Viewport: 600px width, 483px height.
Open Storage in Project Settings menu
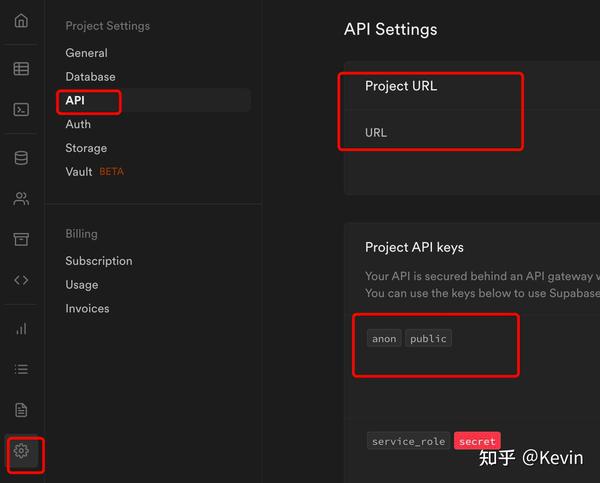(86, 148)
